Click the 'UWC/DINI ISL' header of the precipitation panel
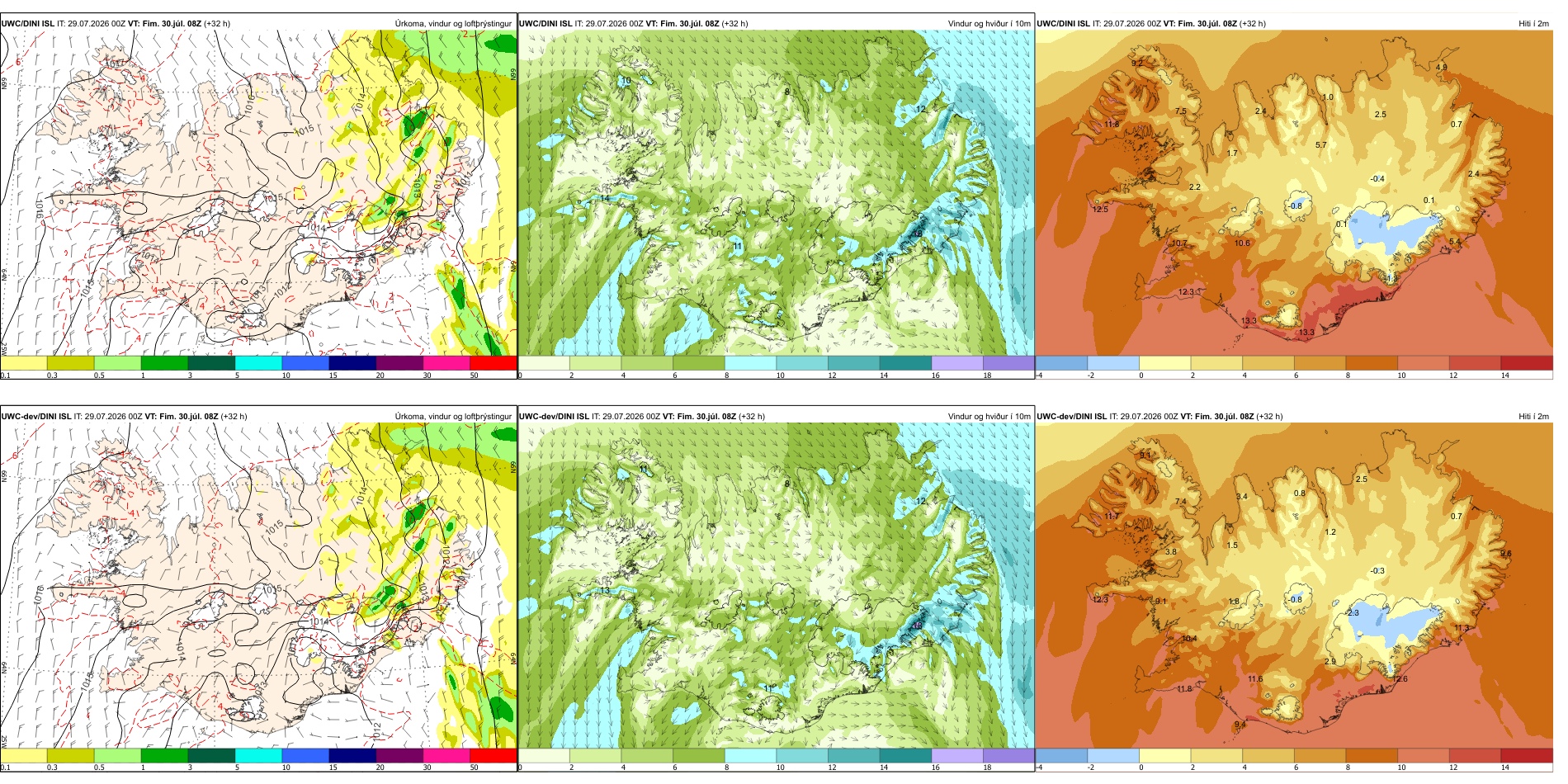This screenshot has width=1568, height=784. click(x=27, y=24)
